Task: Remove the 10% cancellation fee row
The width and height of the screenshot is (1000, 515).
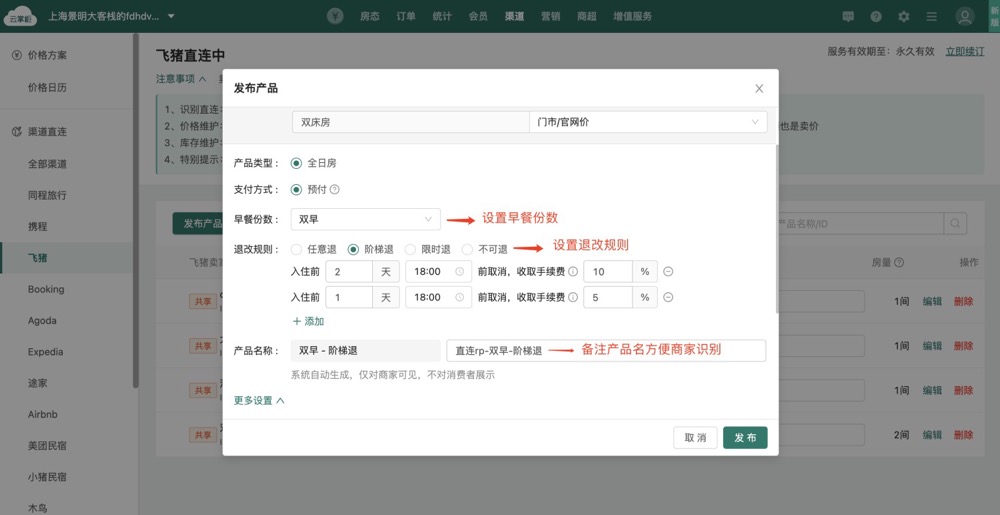Action: pos(668,271)
